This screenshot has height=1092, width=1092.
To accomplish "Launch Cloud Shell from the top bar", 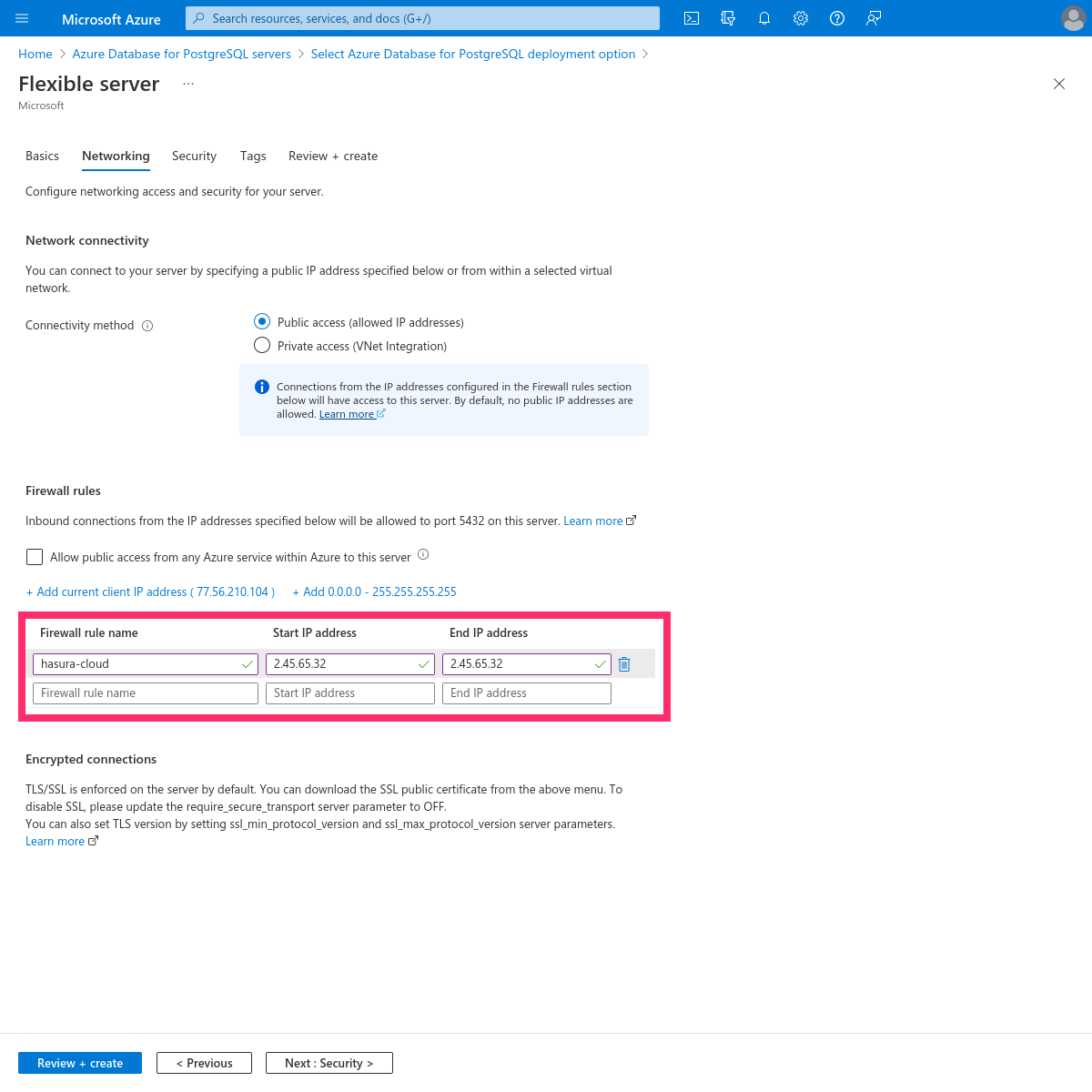I will pos(692,18).
